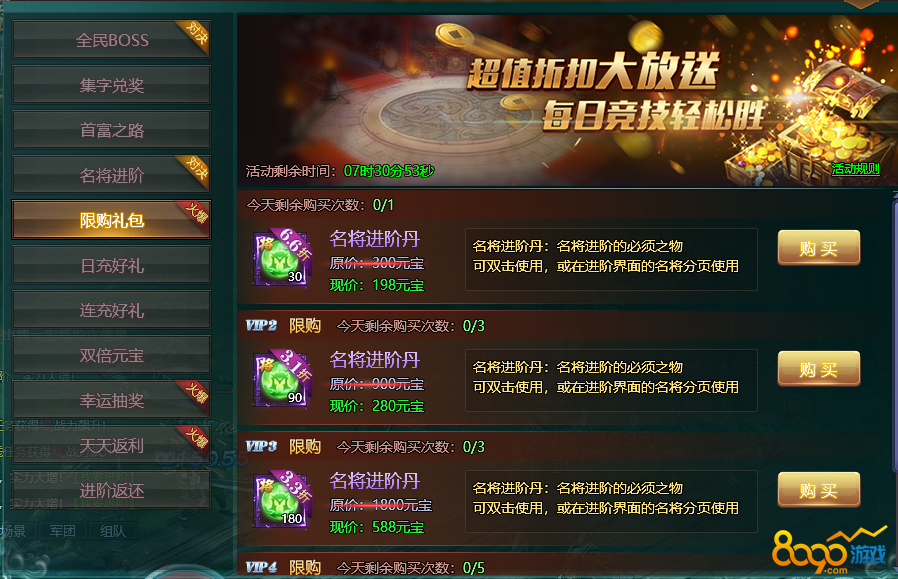Buy the VIP3 588元宝 pack
The width and height of the screenshot is (898, 579).
coord(818,490)
